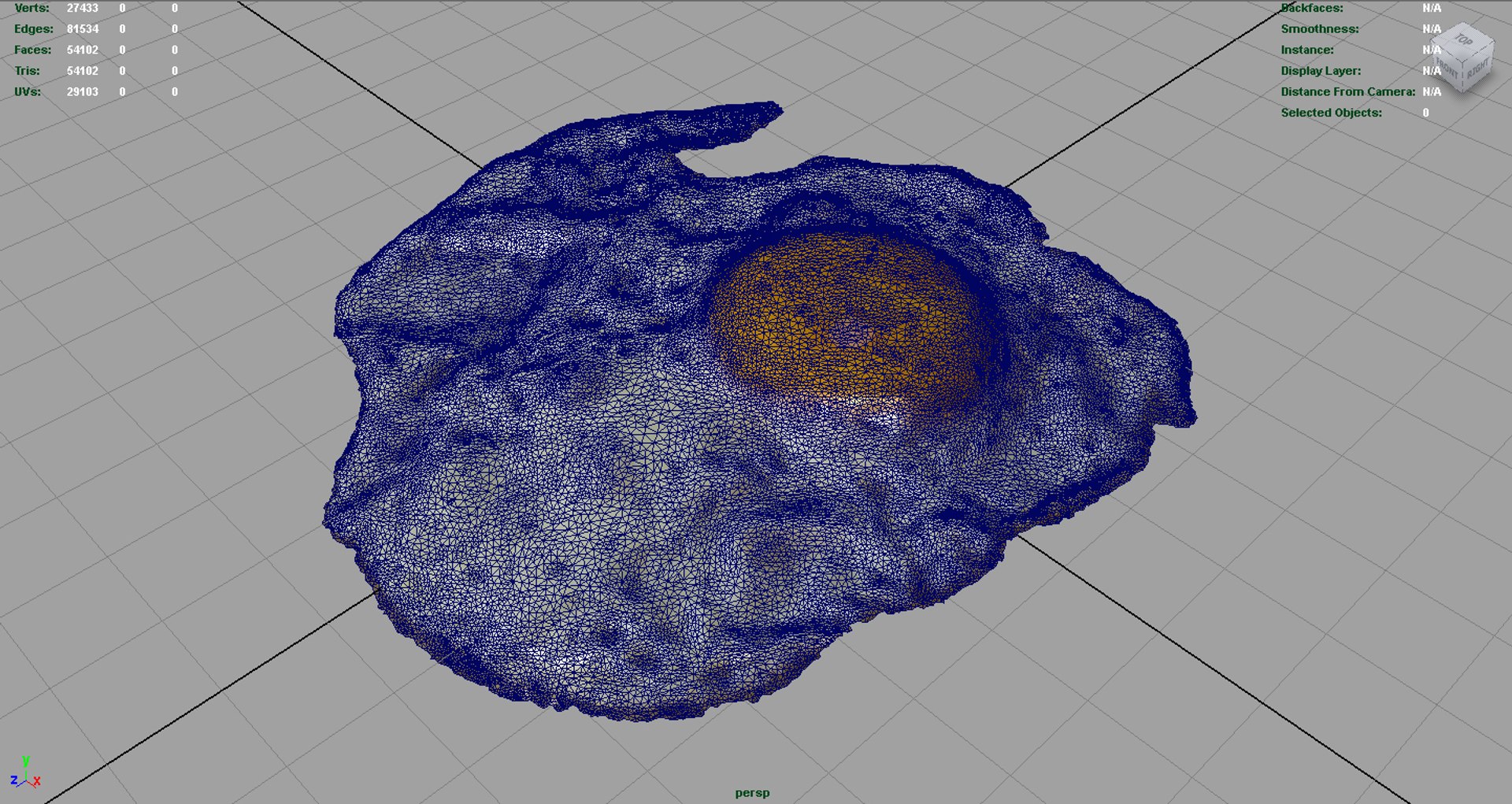Click the Selected Objects: label
The image size is (1512, 804).
[x=1332, y=113]
